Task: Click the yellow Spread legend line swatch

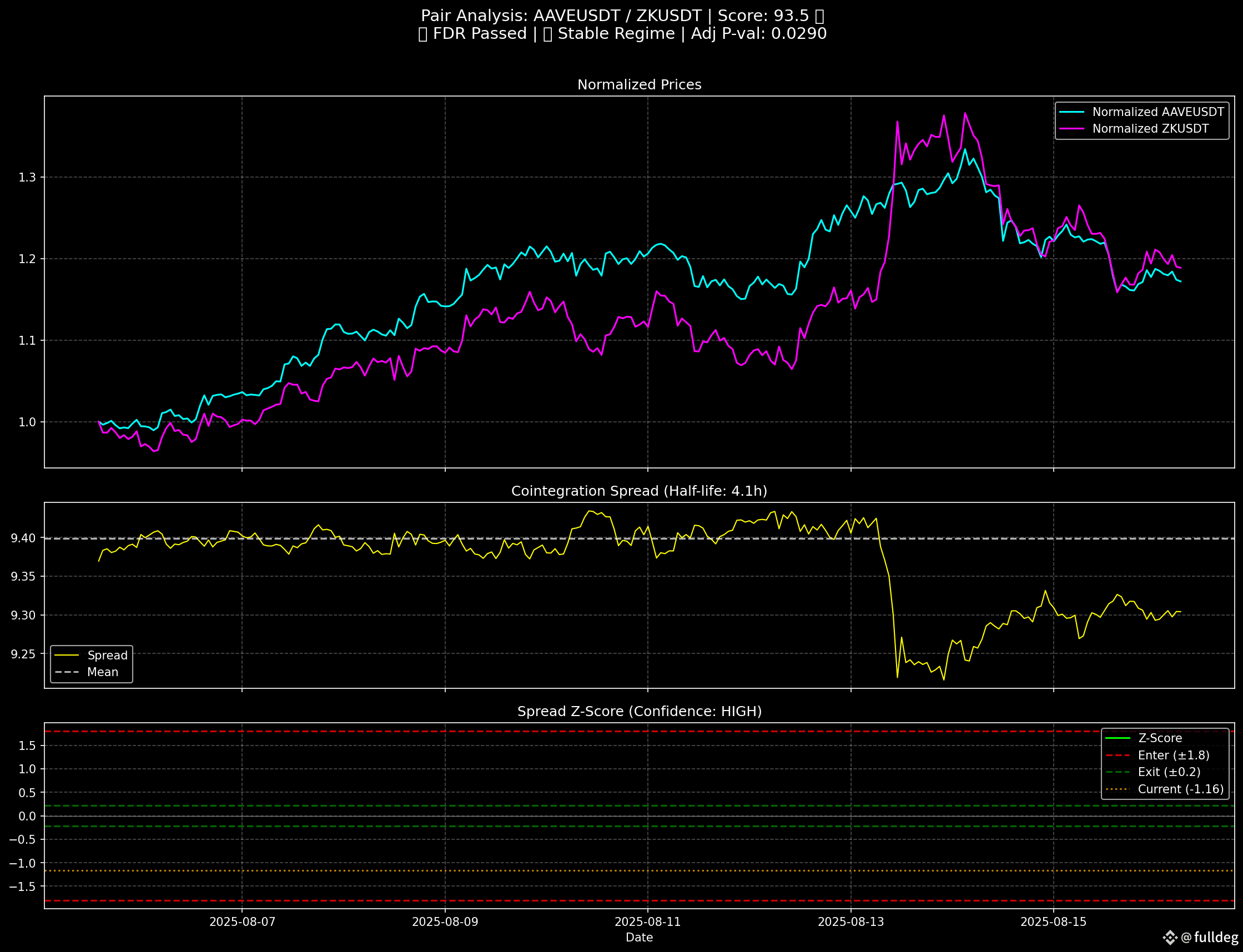Action: [66, 655]
